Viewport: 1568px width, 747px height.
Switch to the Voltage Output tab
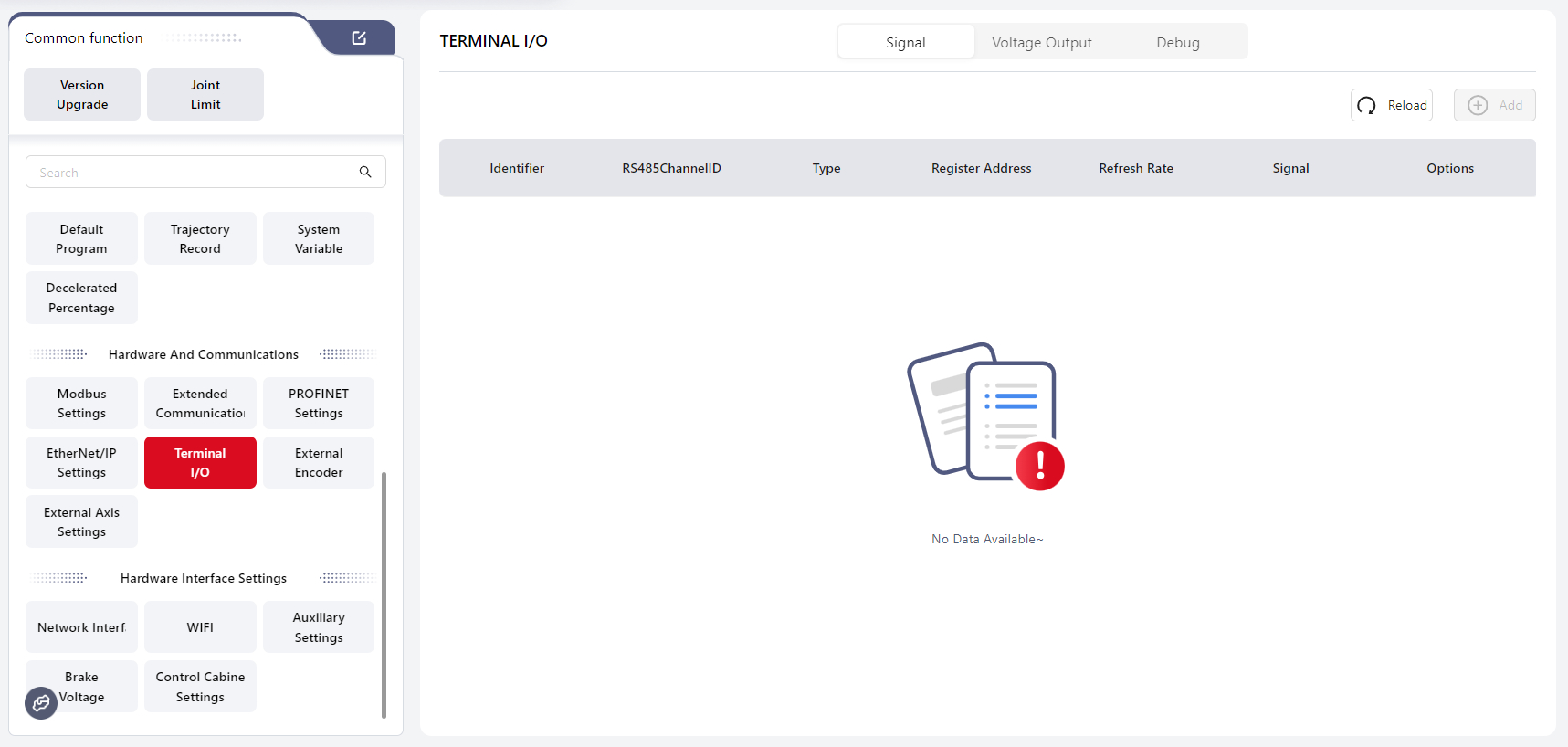pos(1041,42)
